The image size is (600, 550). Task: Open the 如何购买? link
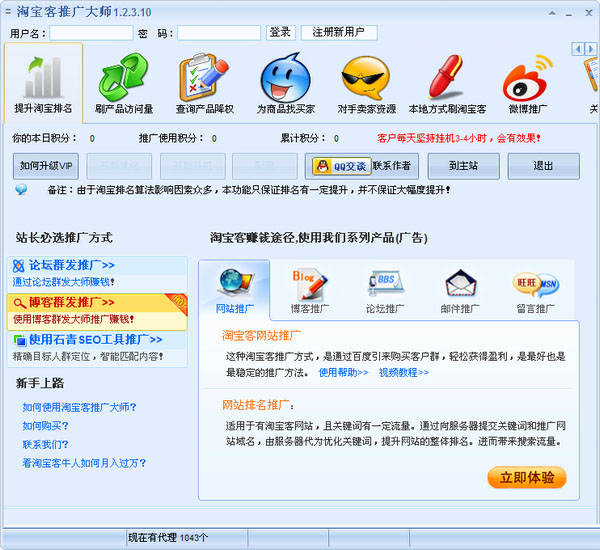[45, 426]
